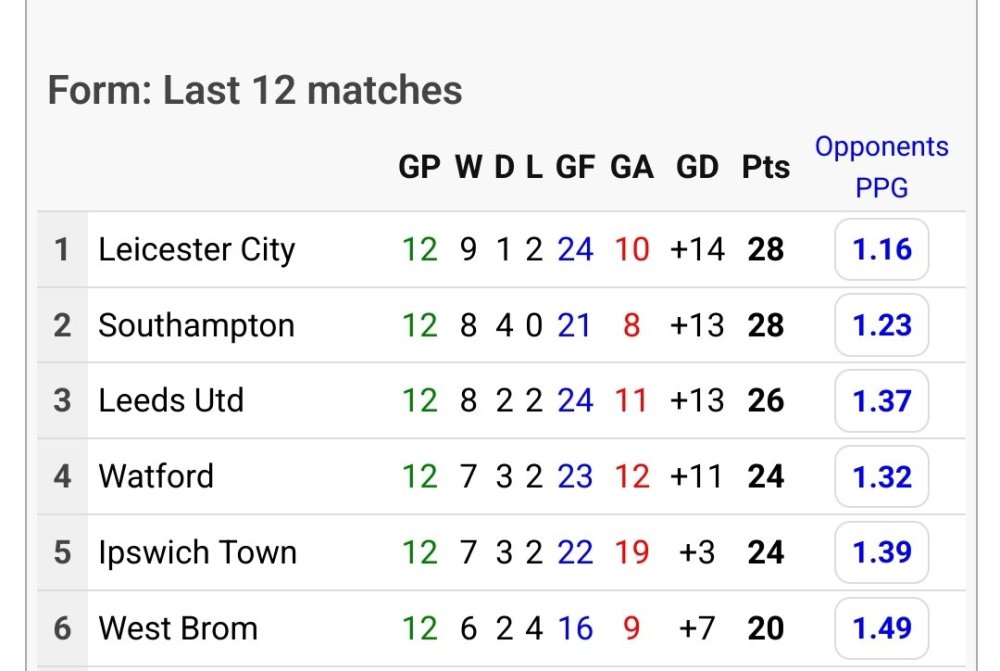1000x671 pixels.
Task: Open Southampton's 1.23 opponents PPG button
Action: tap(881, 325)
